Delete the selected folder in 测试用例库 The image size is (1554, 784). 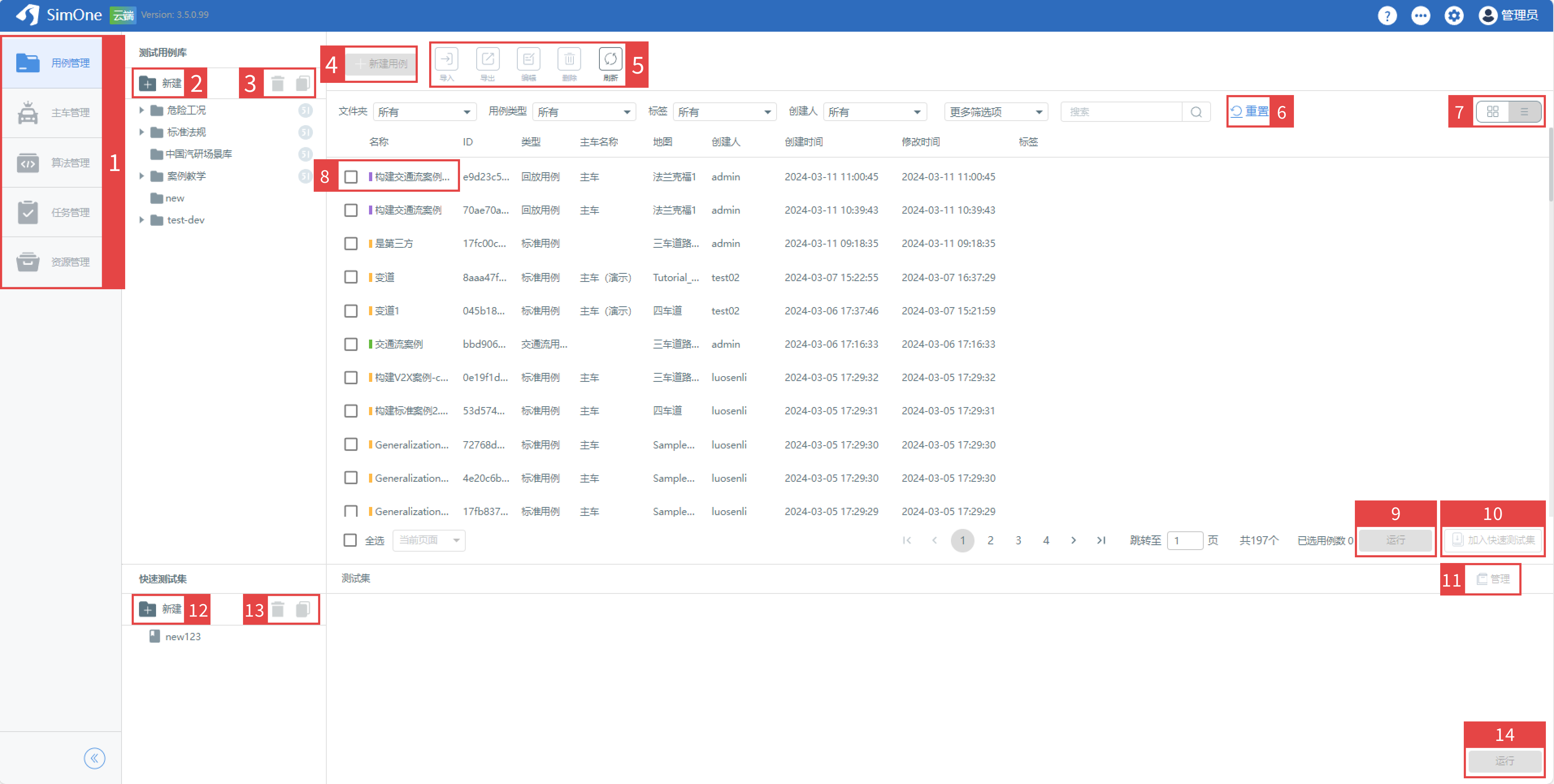pos(278,83)
